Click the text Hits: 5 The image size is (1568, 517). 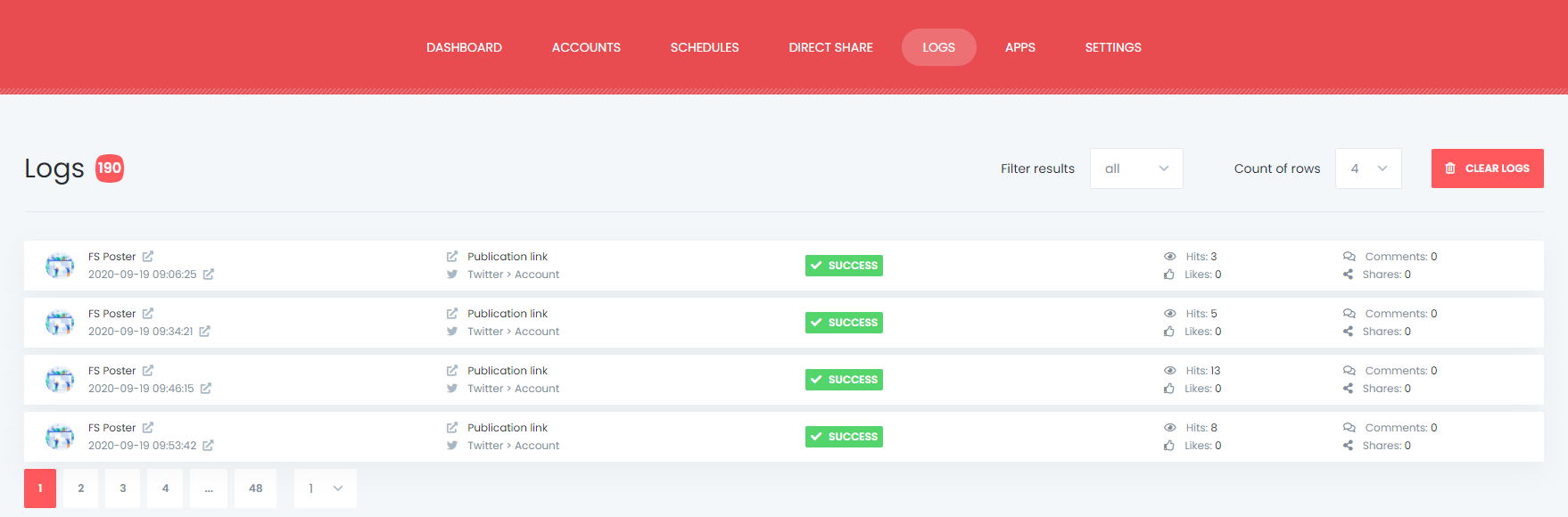(1201, 314)
